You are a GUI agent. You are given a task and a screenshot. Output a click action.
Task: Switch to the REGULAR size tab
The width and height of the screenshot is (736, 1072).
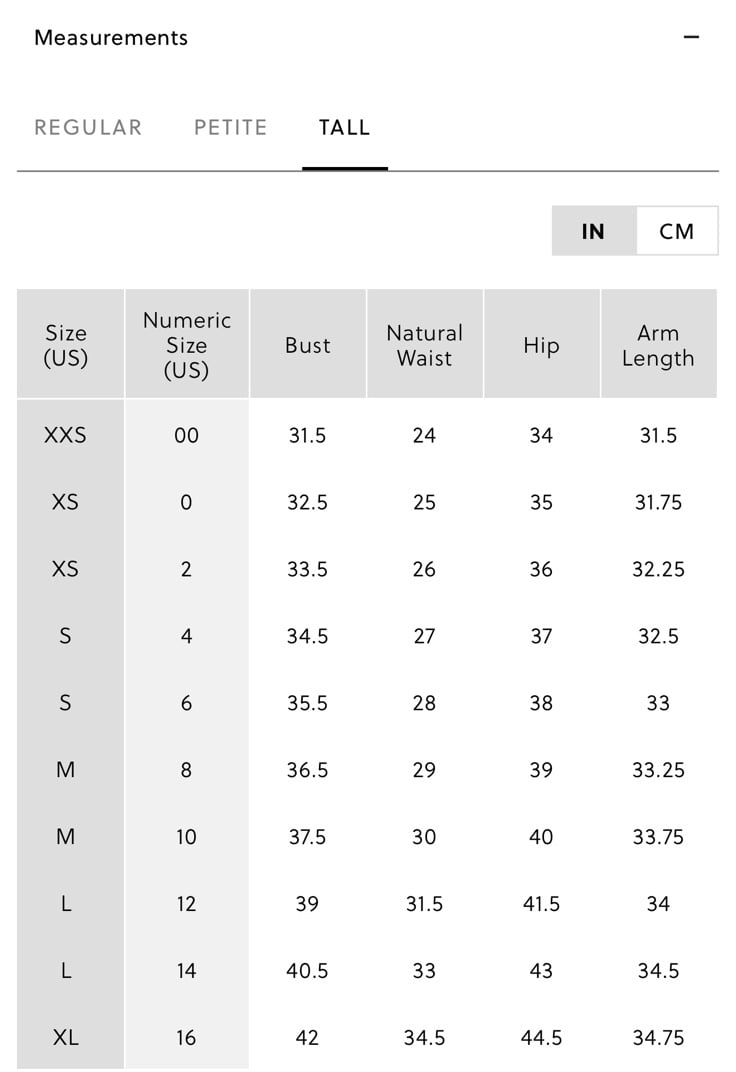[88, 127]
